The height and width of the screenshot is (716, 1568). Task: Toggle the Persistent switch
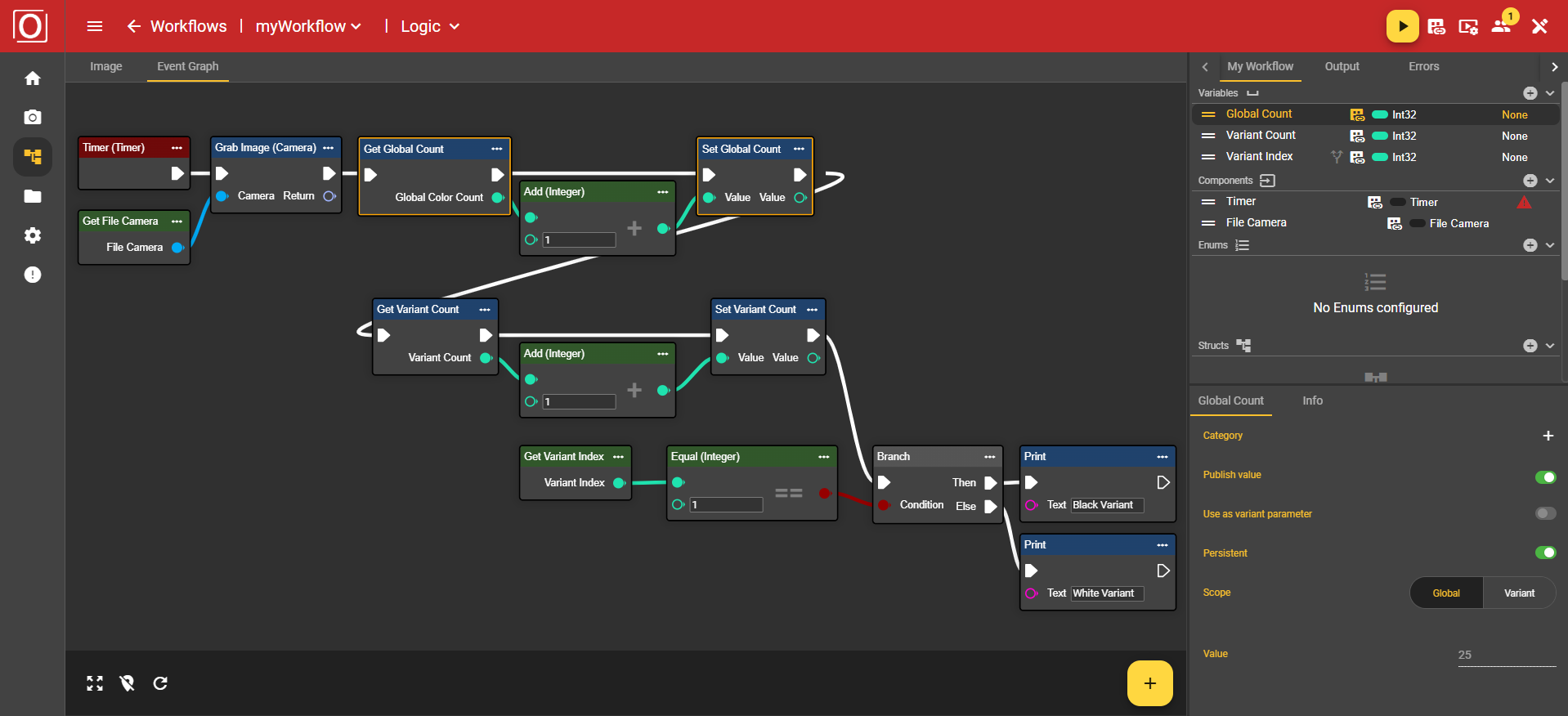[1545, 553]
